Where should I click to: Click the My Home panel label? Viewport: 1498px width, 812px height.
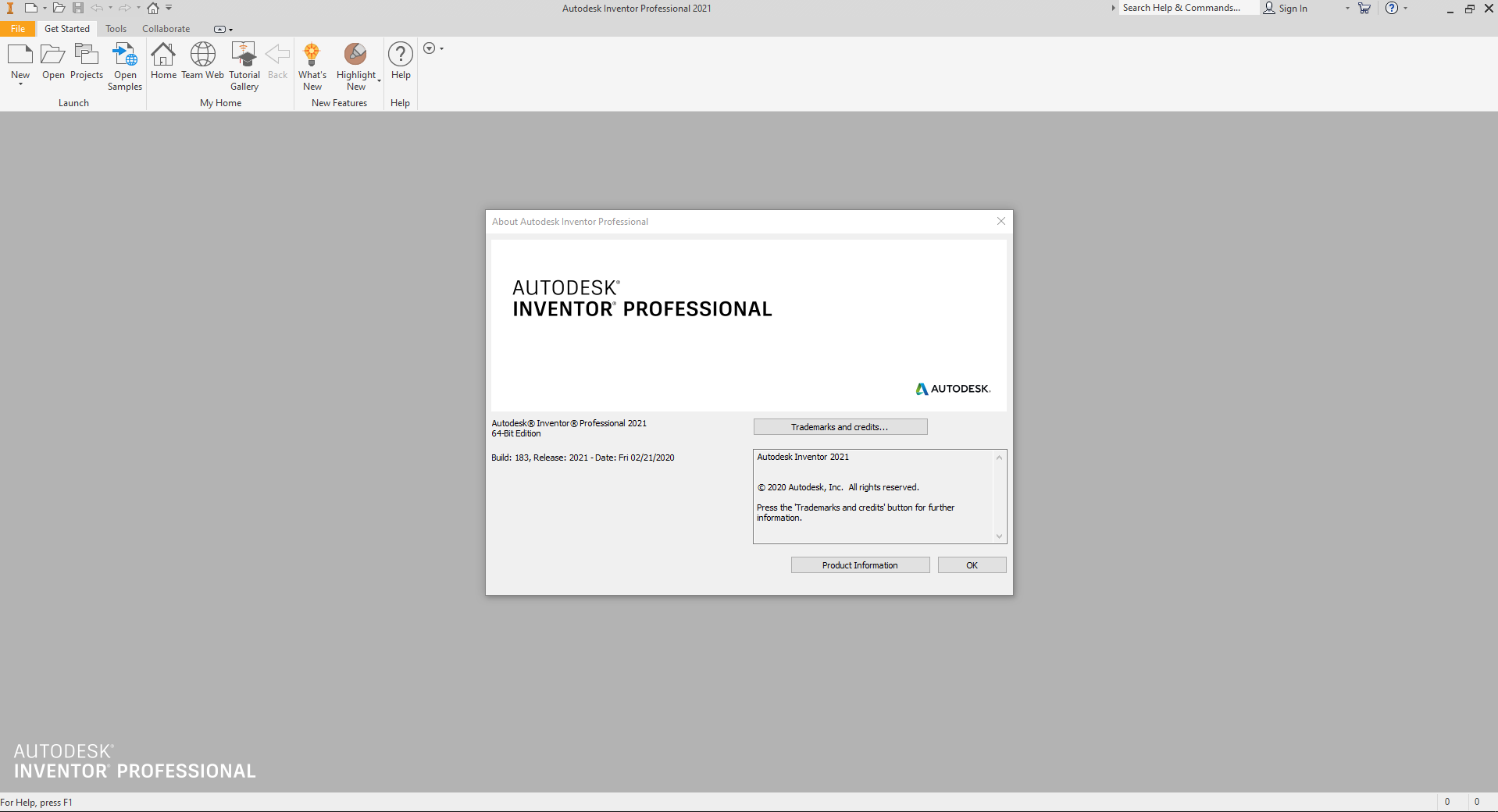point(220,103)
